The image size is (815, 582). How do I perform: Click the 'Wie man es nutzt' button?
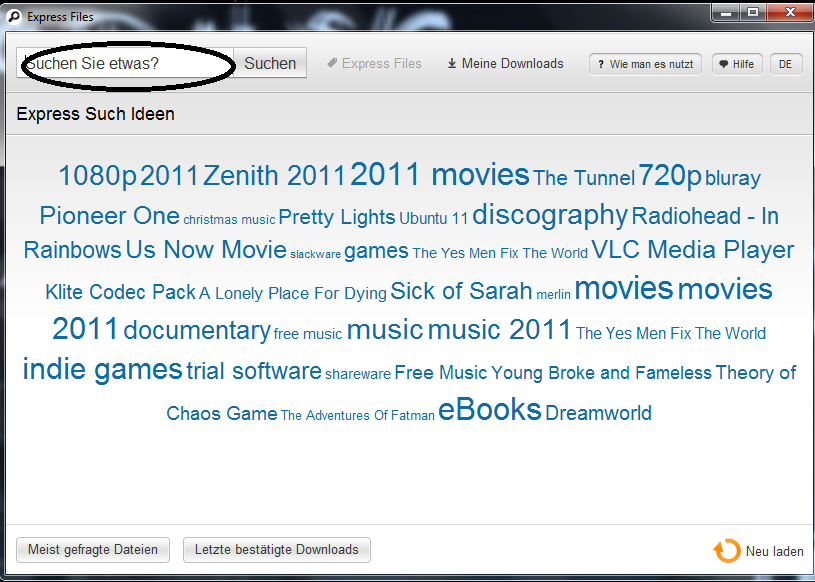click(645, 64)
